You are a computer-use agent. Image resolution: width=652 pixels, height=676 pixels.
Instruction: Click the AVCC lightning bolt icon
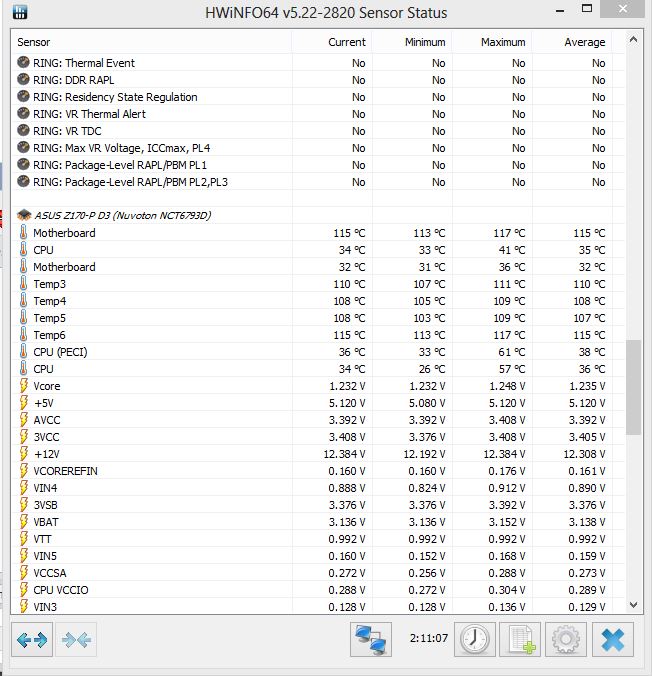pyautogui.click(x=24, y=419)
